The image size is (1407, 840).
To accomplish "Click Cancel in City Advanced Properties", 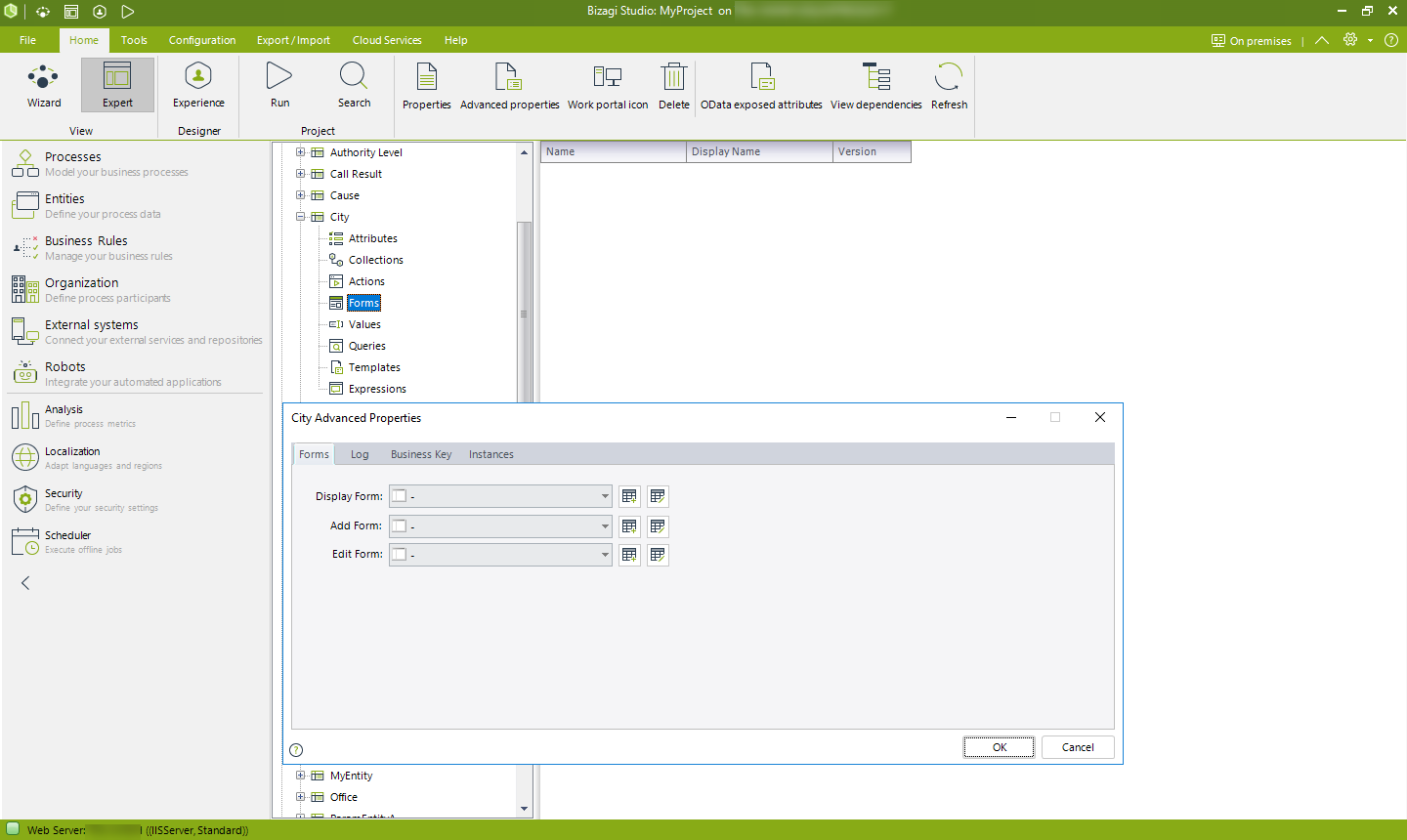I will click(x=1078, y=747).
